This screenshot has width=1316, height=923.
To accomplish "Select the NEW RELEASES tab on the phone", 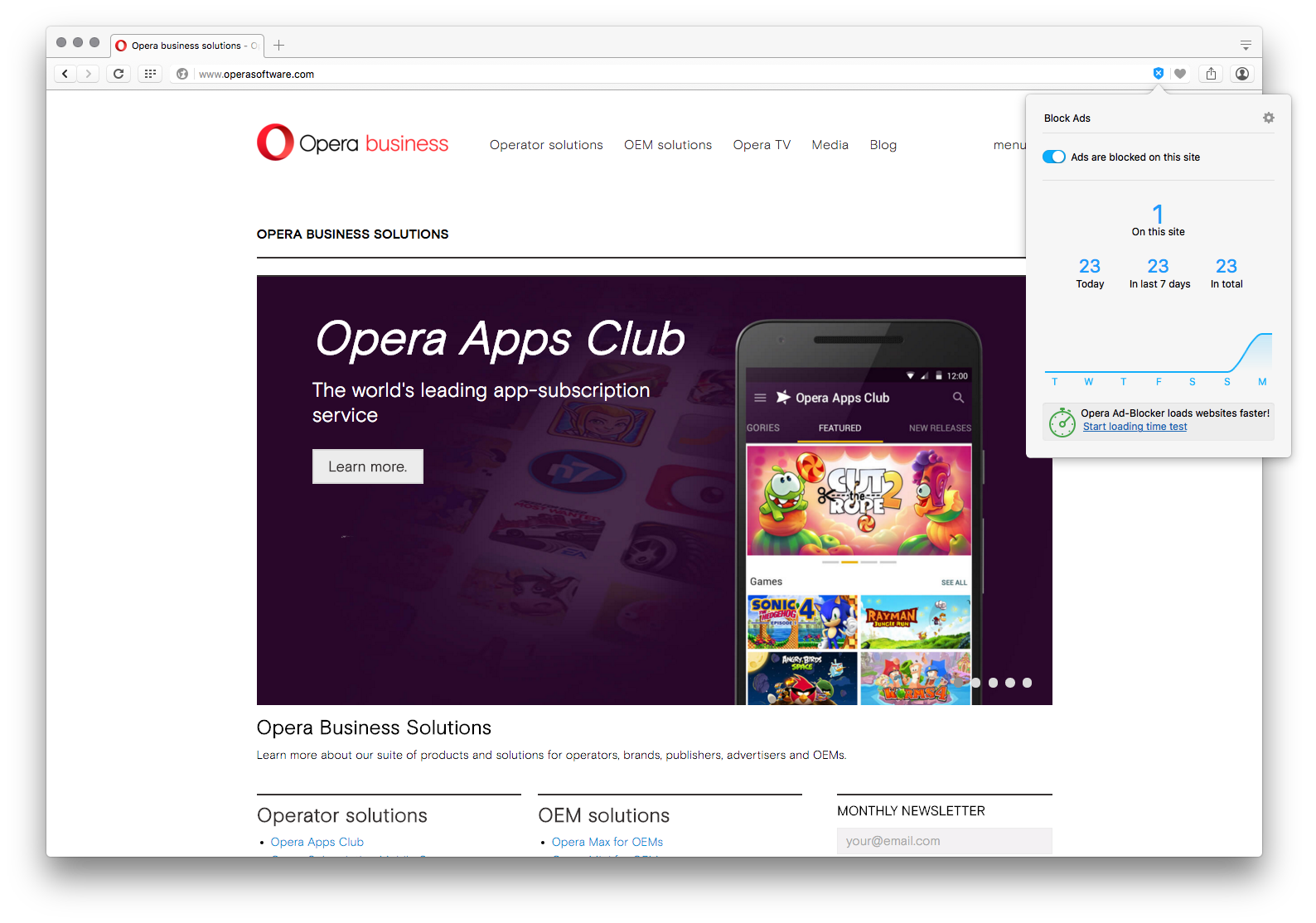I will tap(940, 428).
